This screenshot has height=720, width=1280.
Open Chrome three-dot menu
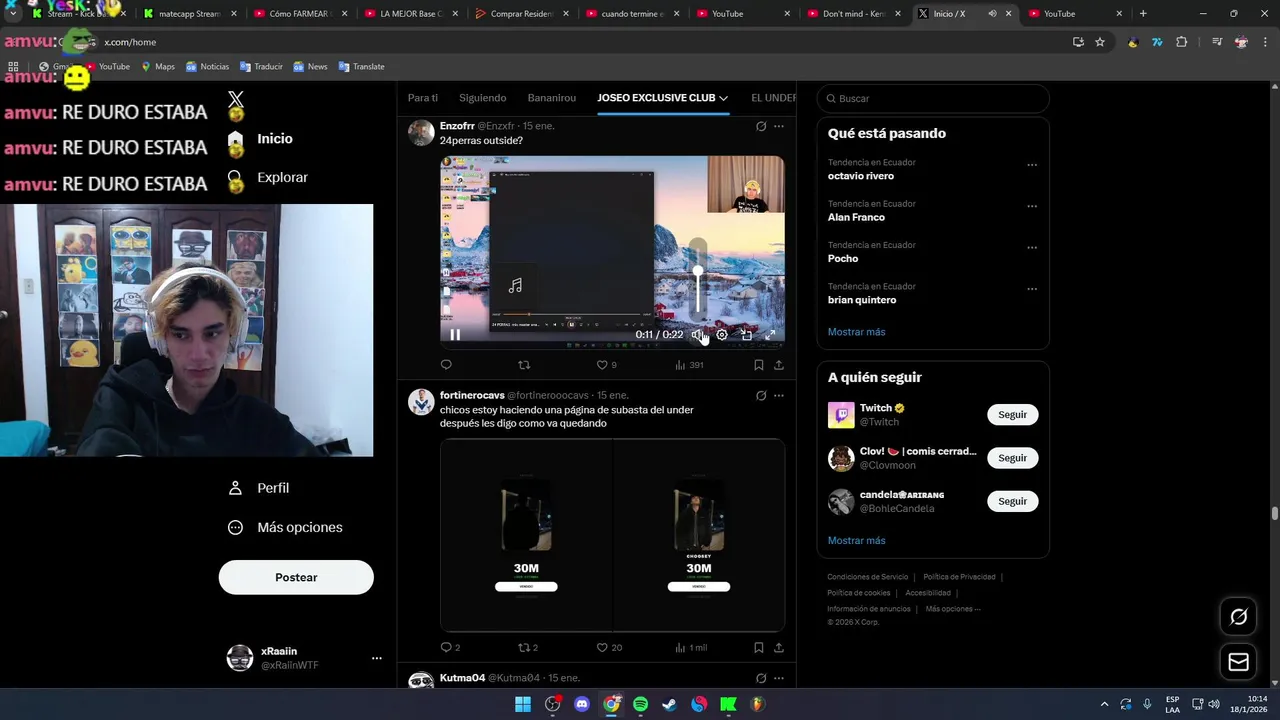point(1266,42)
